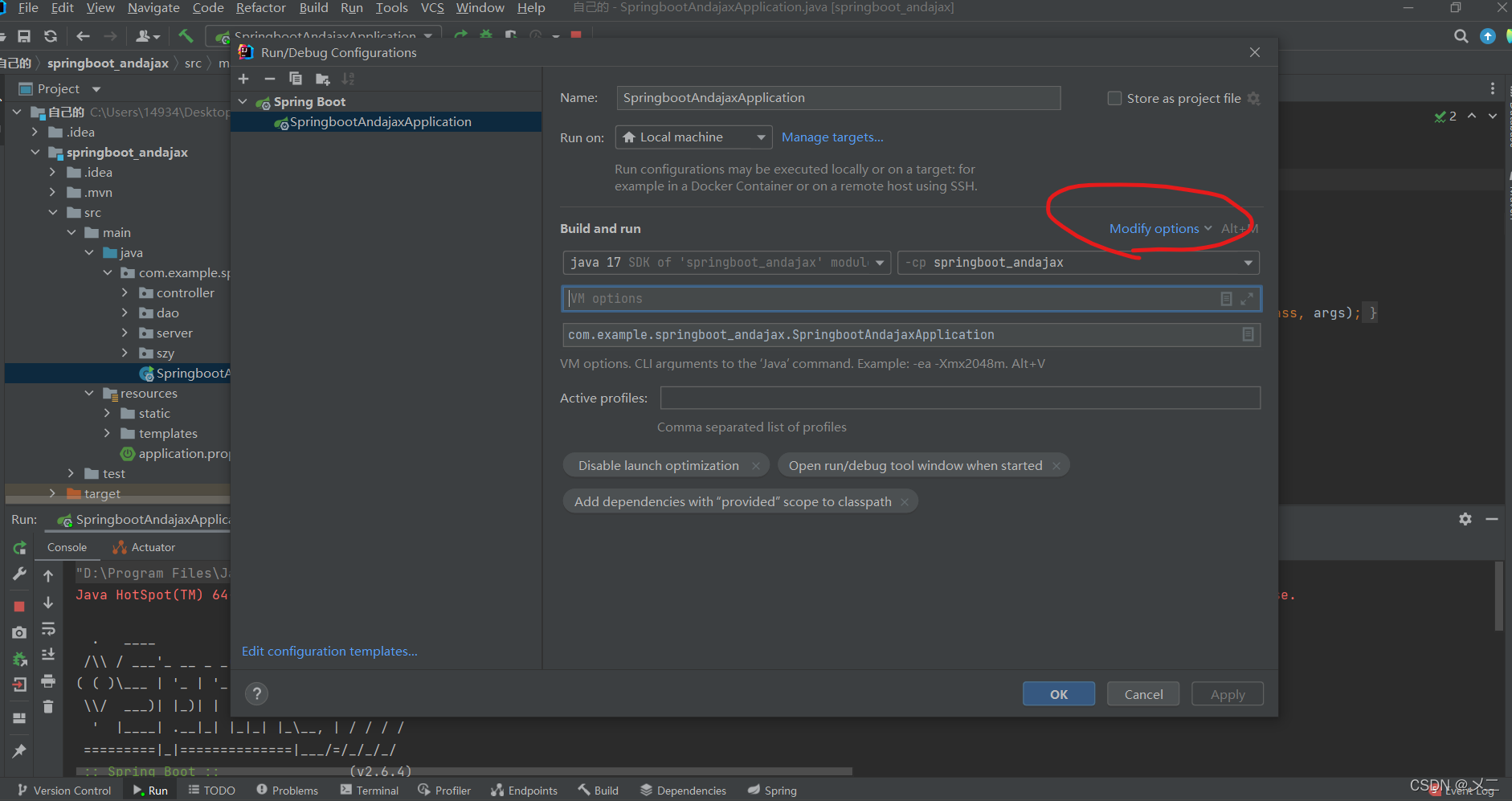Image resolution: width=1512 pixels, height=801 pixels.
Task: Dump threads with camera icon
Action: 19,633
